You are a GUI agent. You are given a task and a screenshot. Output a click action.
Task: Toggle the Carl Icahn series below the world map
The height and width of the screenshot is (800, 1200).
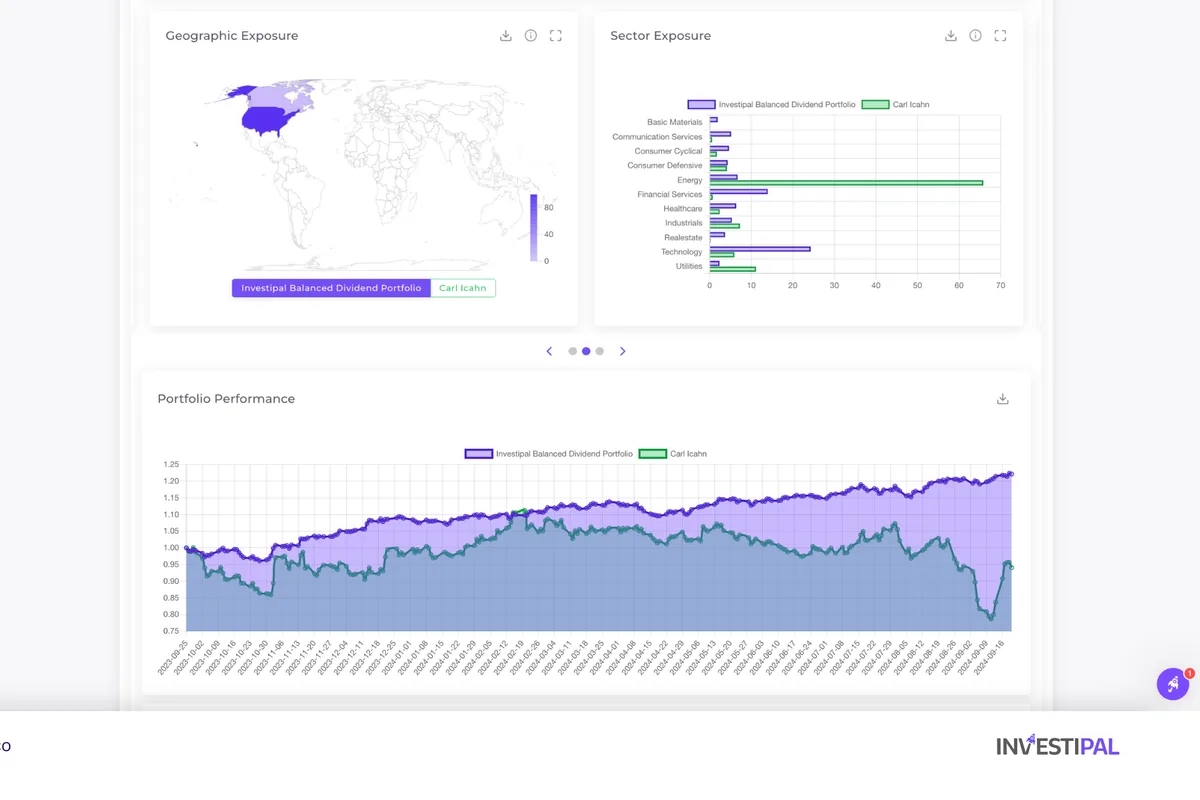click(462, 287)
